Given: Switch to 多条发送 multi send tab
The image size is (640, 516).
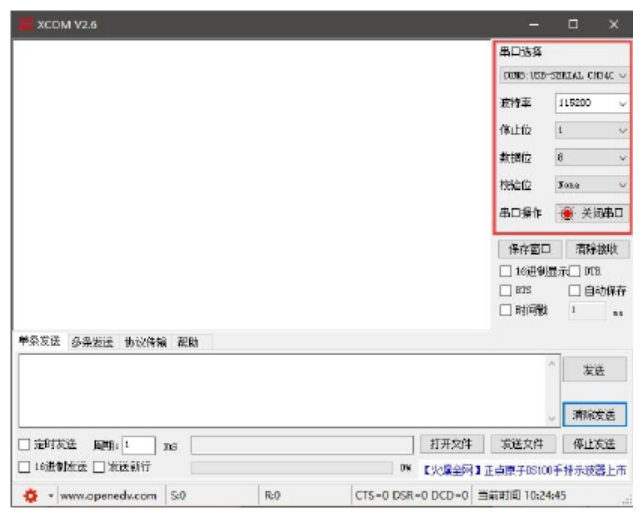Looking at the screenshot, I should (92, 342).
